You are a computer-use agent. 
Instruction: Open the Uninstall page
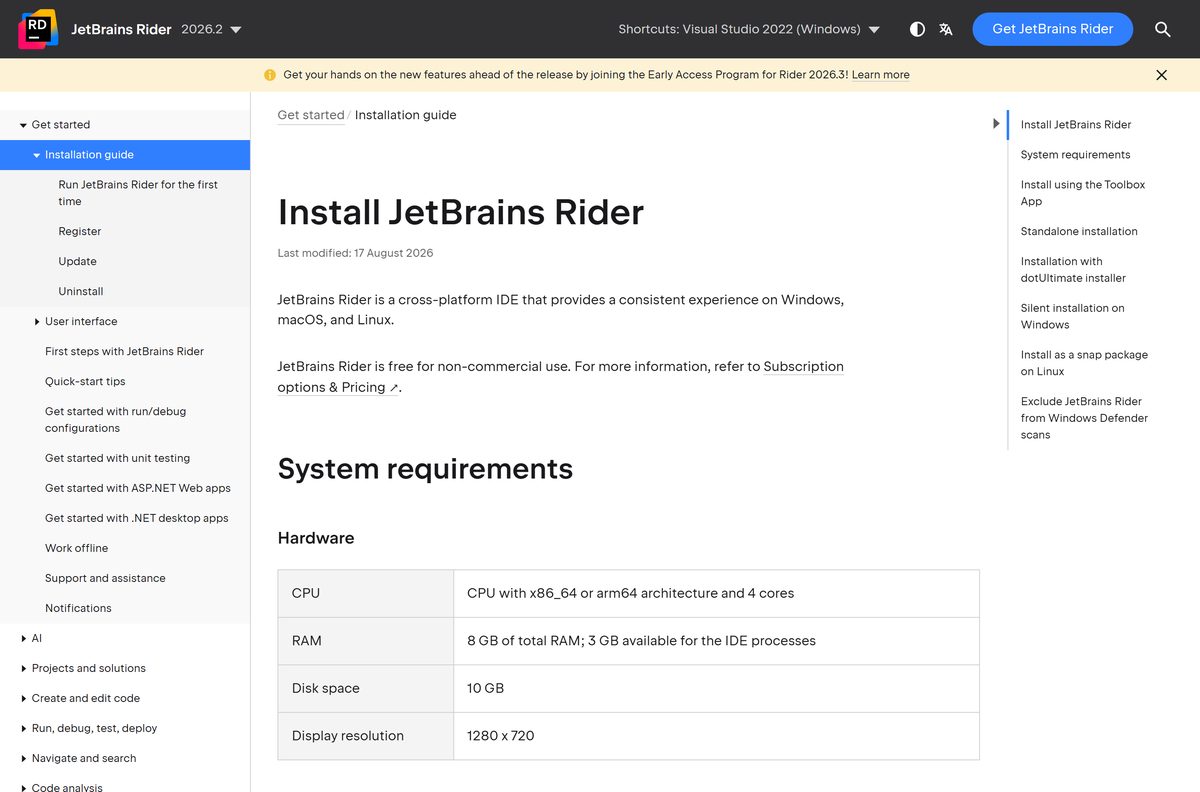tap(81, 291)
